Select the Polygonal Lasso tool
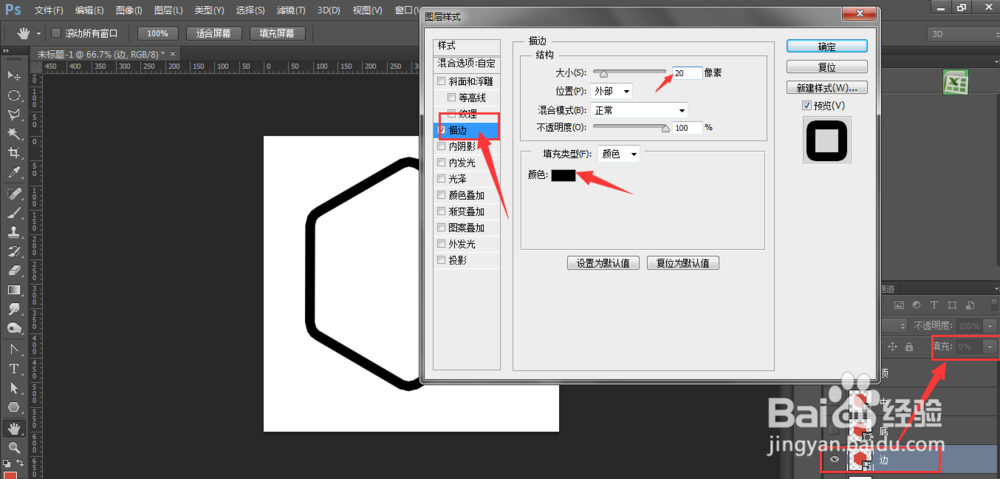 tap(13, 115)
